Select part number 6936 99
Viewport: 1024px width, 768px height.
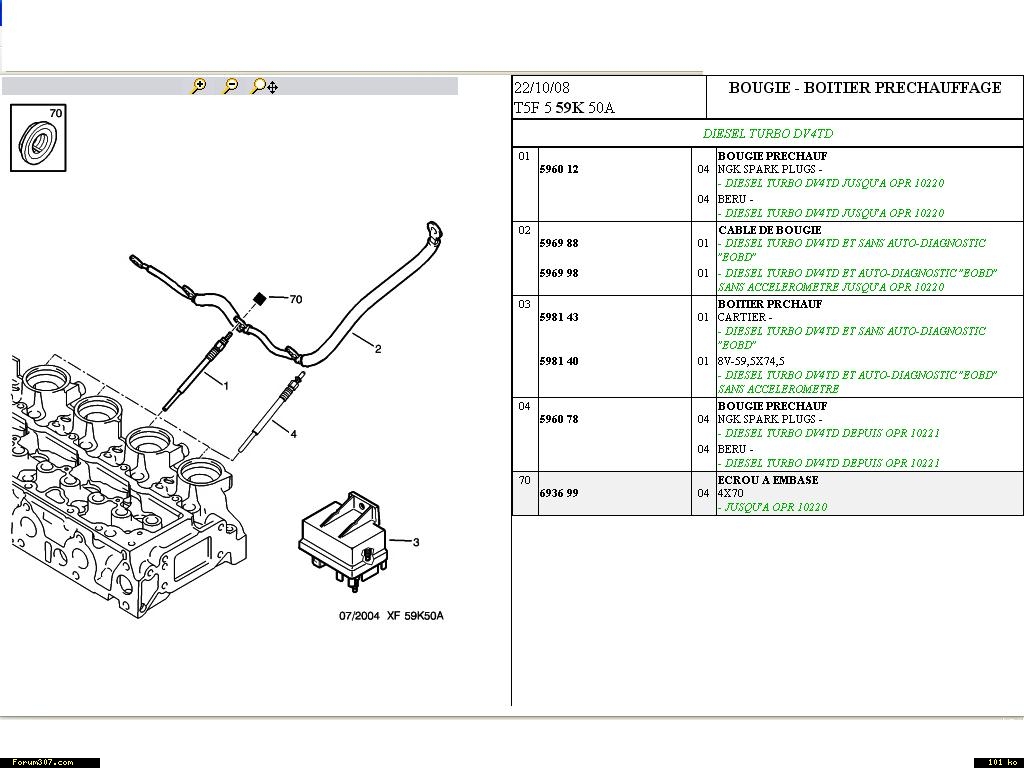tap(559, 494)
